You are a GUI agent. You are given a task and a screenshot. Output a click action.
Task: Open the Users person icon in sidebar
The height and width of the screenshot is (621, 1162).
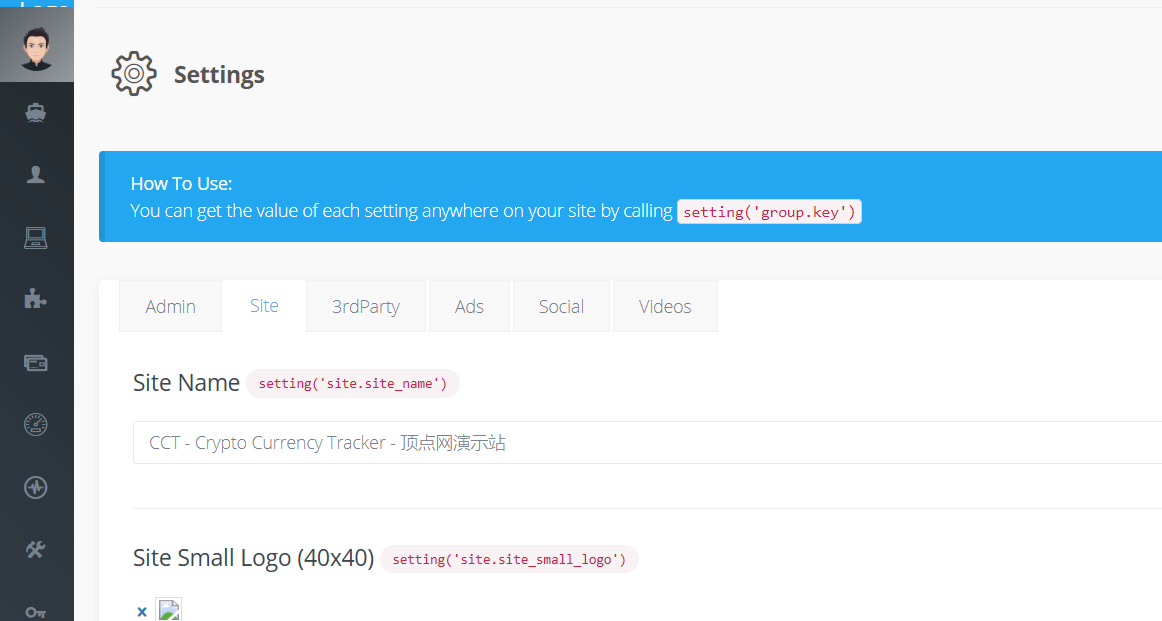tap(36, 174)
